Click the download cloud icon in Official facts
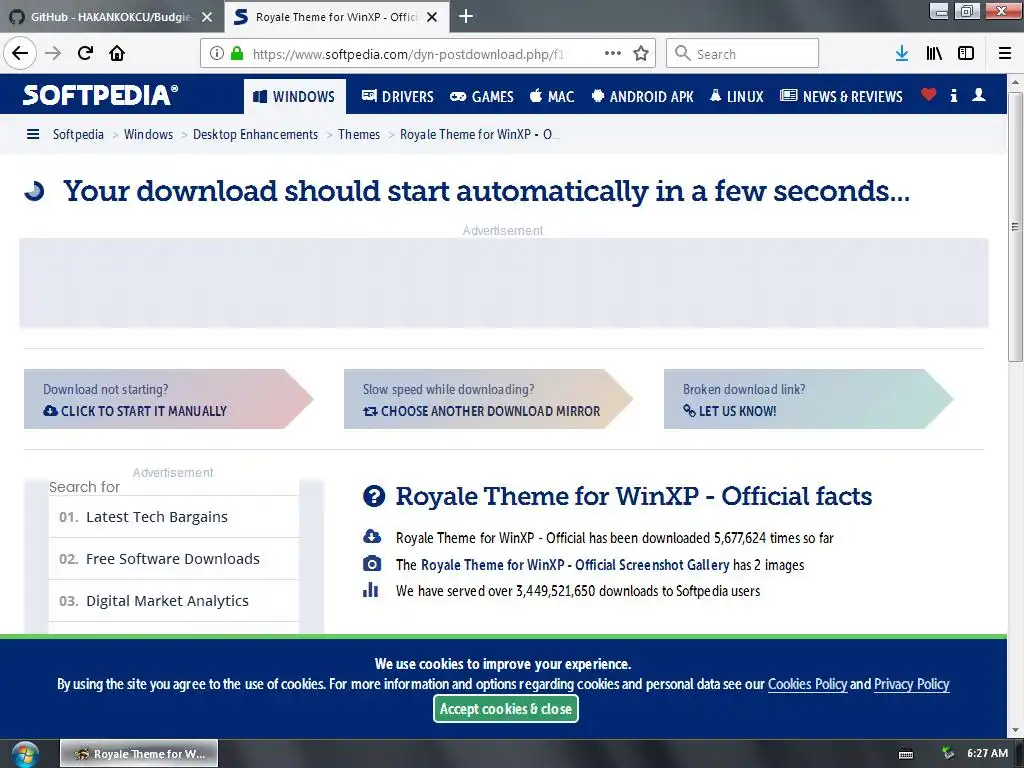The width and height of the screenshot is (1024, 768). tap(372, 537)
